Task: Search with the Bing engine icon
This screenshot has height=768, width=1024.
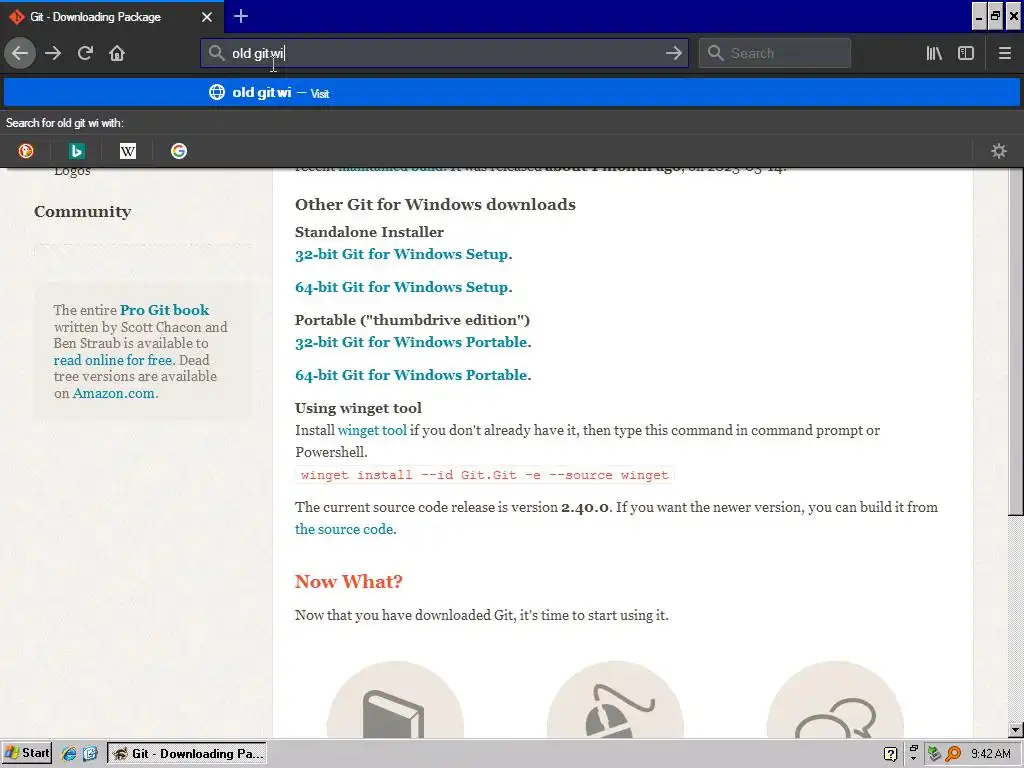Action: (x=76, y=151)
